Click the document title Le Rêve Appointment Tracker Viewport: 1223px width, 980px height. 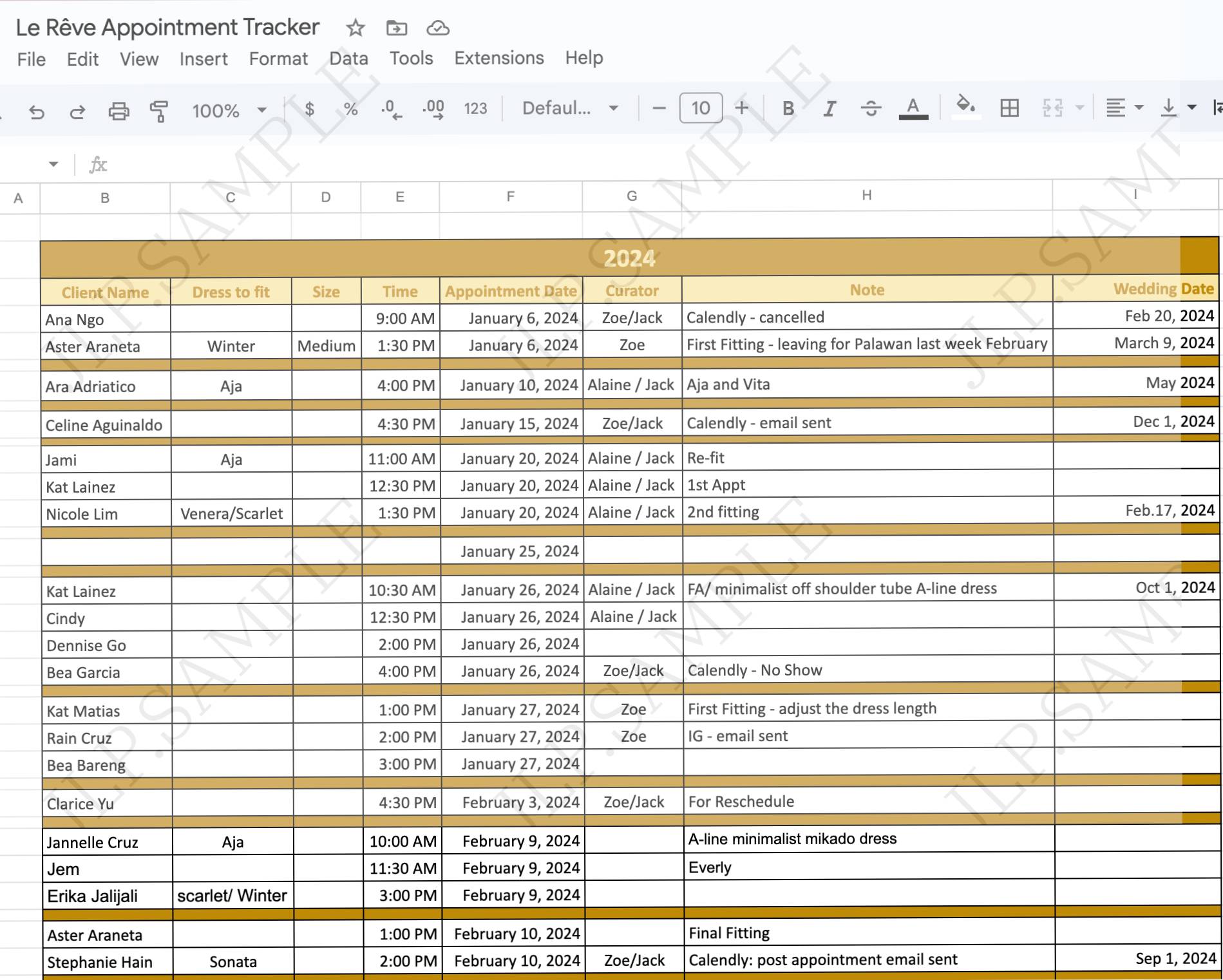click(167, 28)
